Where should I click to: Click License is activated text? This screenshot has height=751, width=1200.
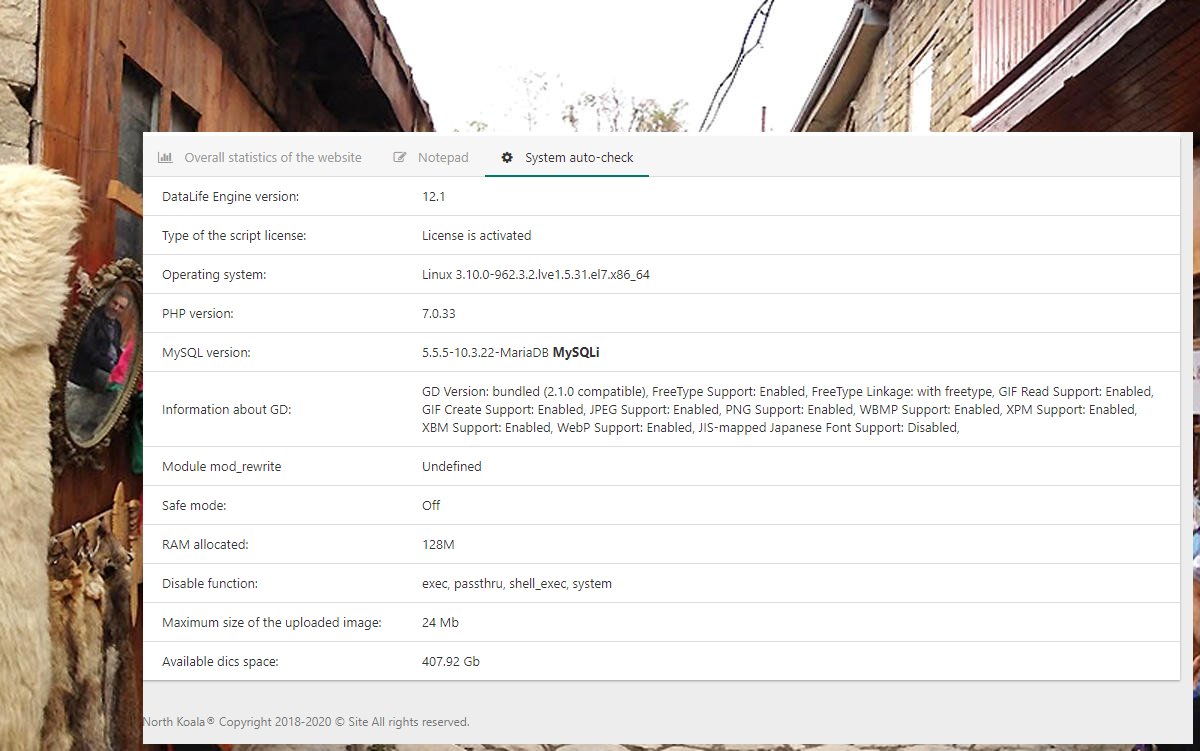pos(476,236)
